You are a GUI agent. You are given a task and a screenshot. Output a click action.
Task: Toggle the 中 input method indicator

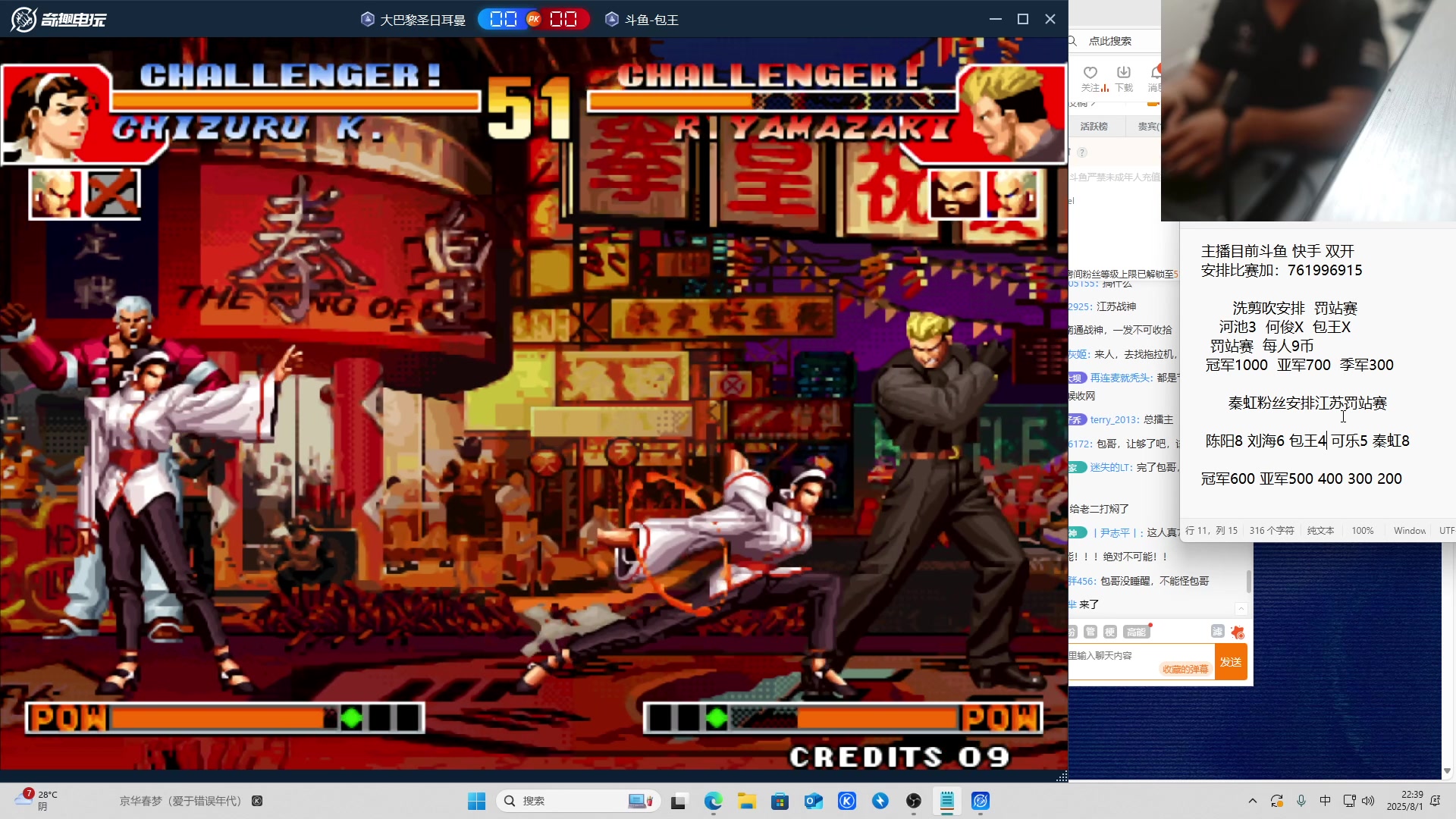[x=1325, y=801]
